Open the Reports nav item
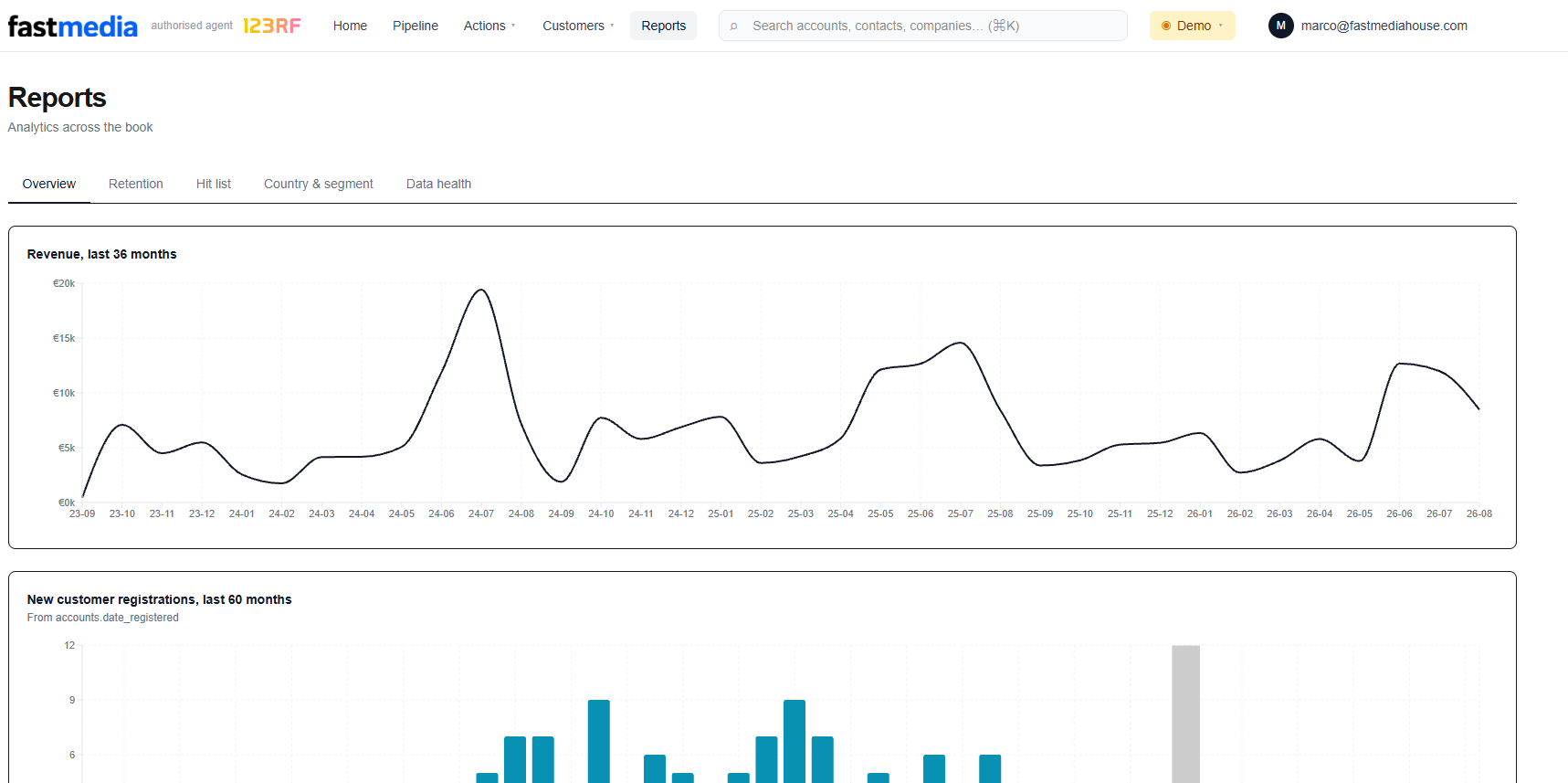The width and height of the screenshot is (1568, 783). 663,26
